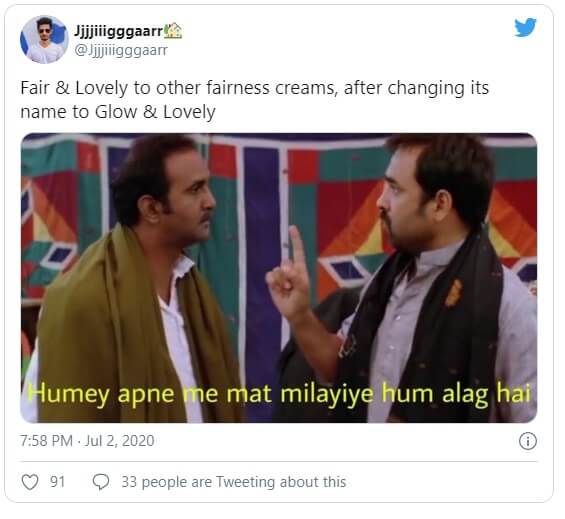Click the divider line above like count
The image size is (565, 519).
click(279, 461)
